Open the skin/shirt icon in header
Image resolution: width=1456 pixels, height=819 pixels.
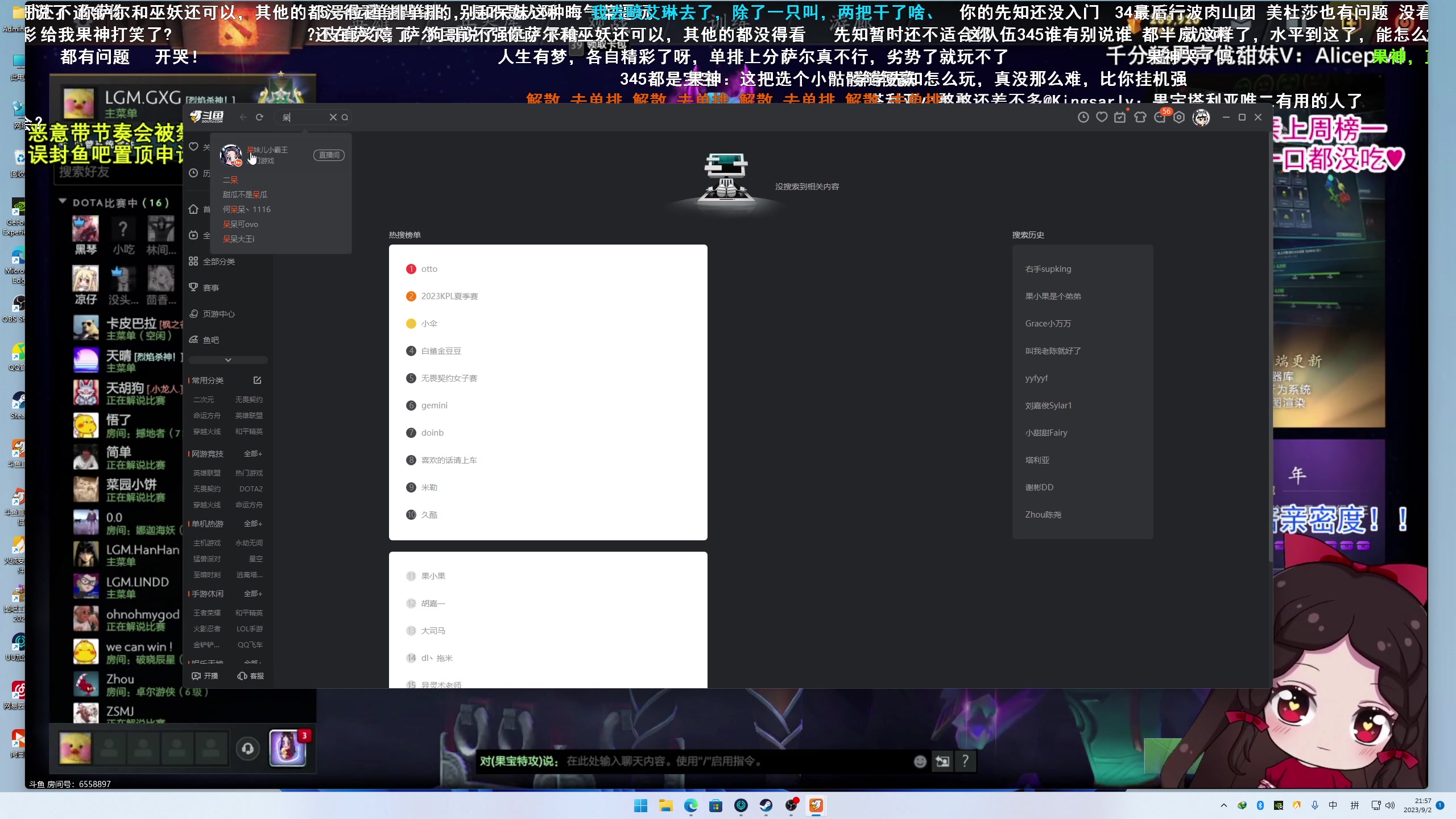coord(1140,117)
